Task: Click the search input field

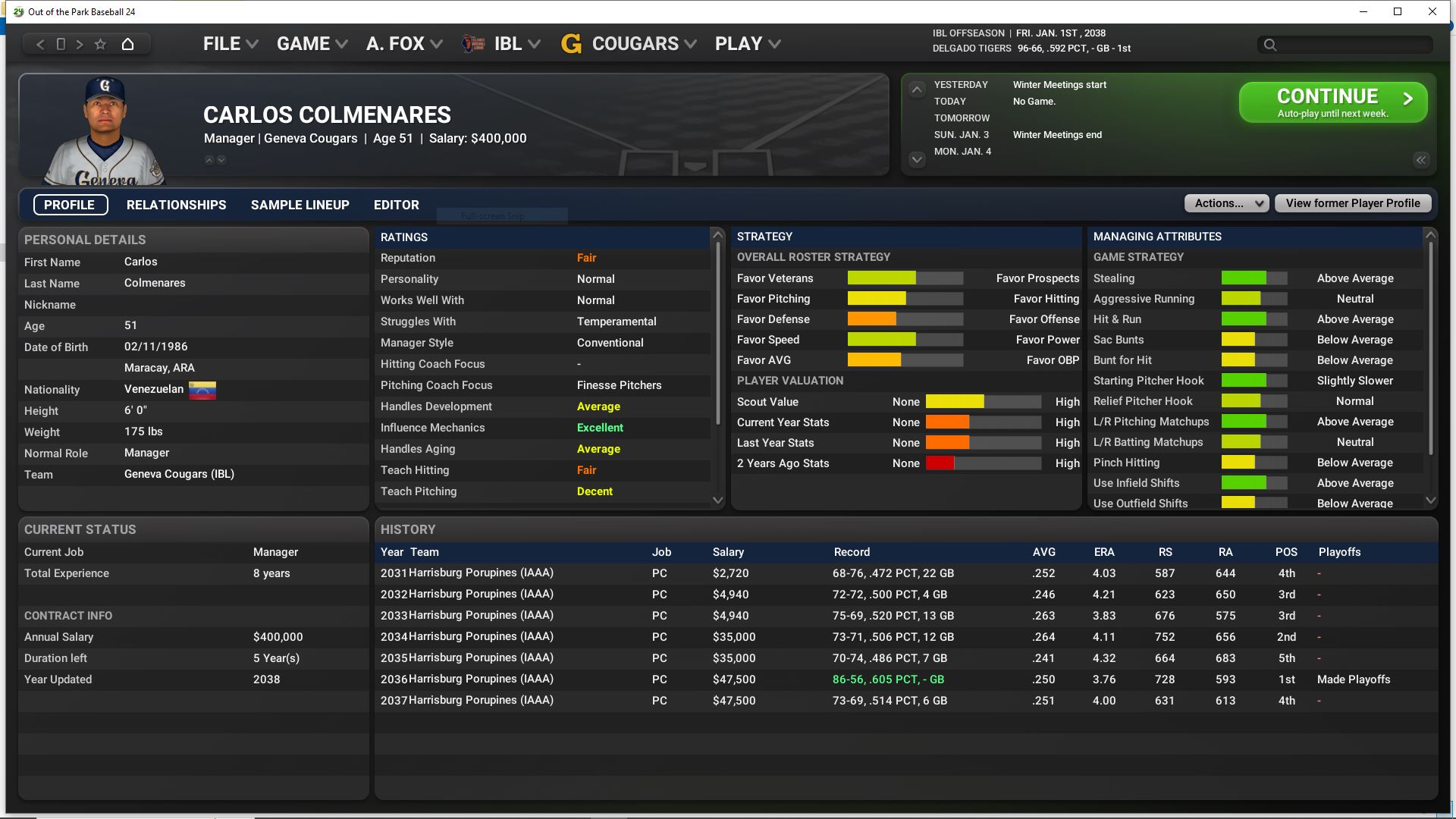Action: (x=1351, y=45)
